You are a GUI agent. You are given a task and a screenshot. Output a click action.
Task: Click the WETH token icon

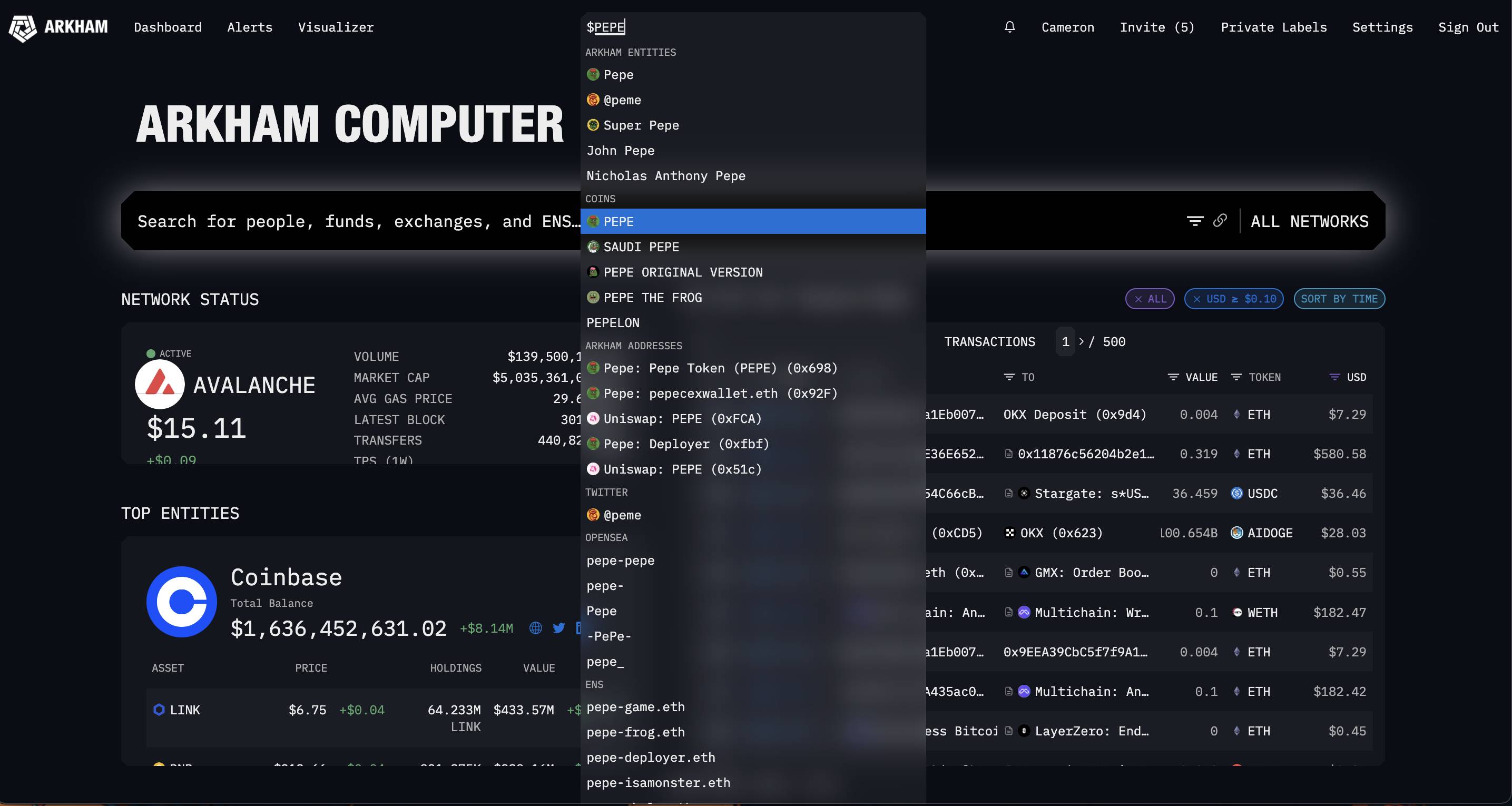1236,612
